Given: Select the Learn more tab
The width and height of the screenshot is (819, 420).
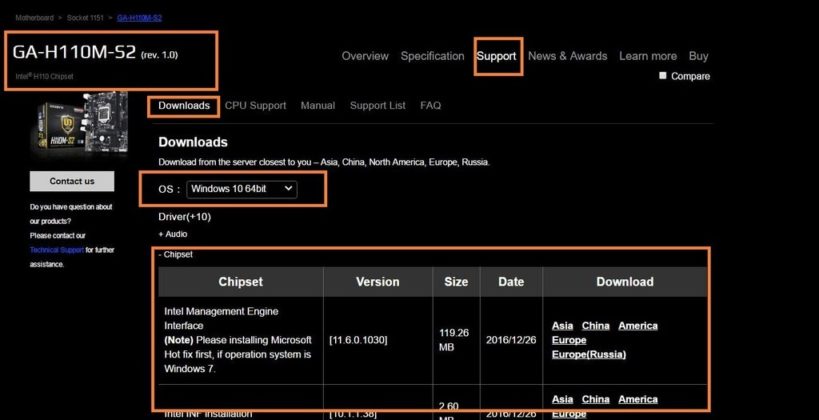Looking at the screenshot, I should 647,56.
